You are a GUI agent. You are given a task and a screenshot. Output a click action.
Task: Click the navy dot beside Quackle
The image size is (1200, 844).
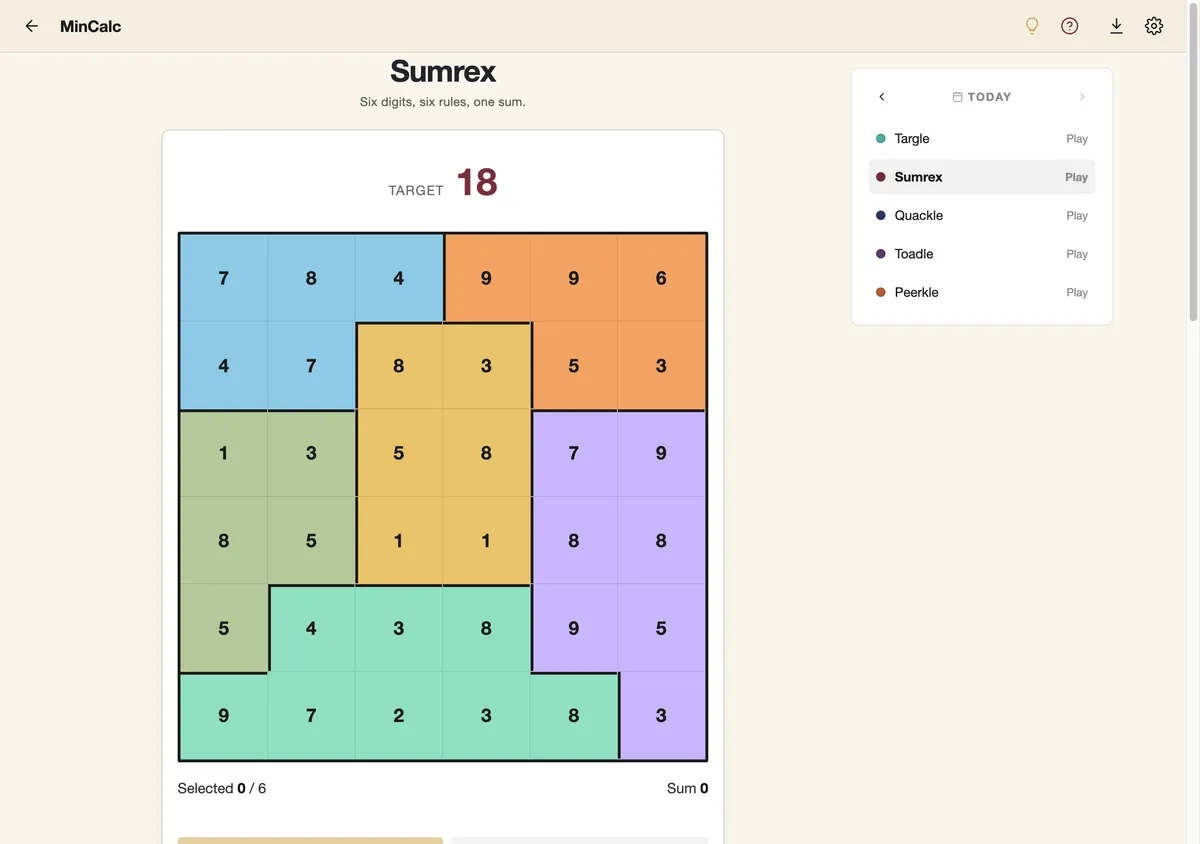881,215
